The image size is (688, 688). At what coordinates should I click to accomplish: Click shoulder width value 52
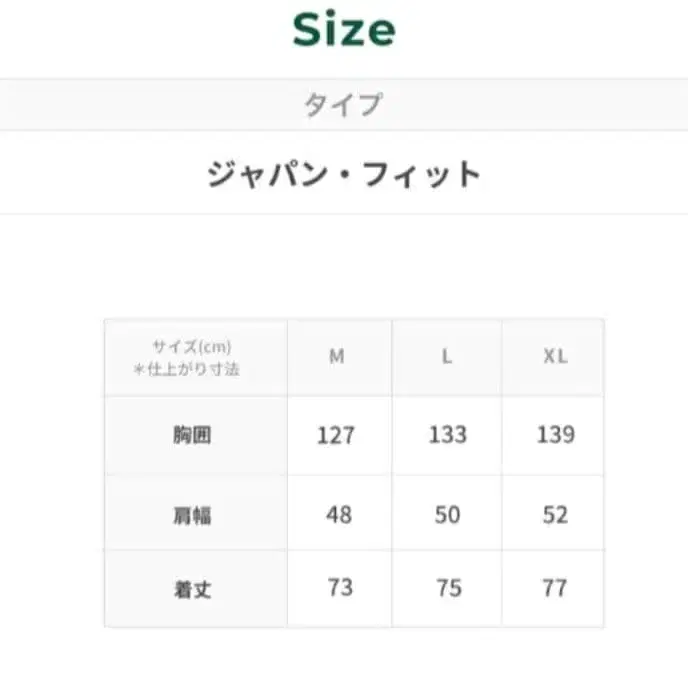click(x=555, y=514)
